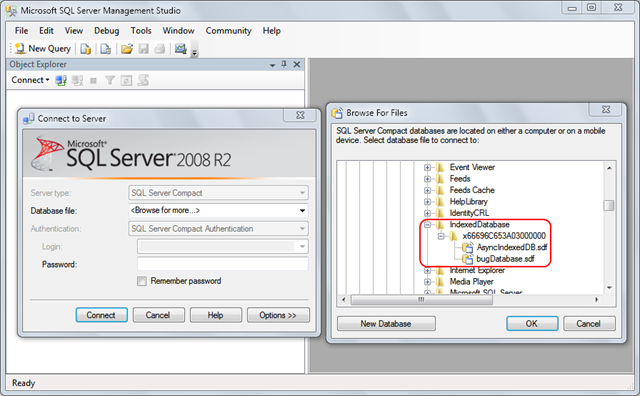Screen dimensions: 640x396
Task: Click the Filter funnel icon
Action: point(110,80)
